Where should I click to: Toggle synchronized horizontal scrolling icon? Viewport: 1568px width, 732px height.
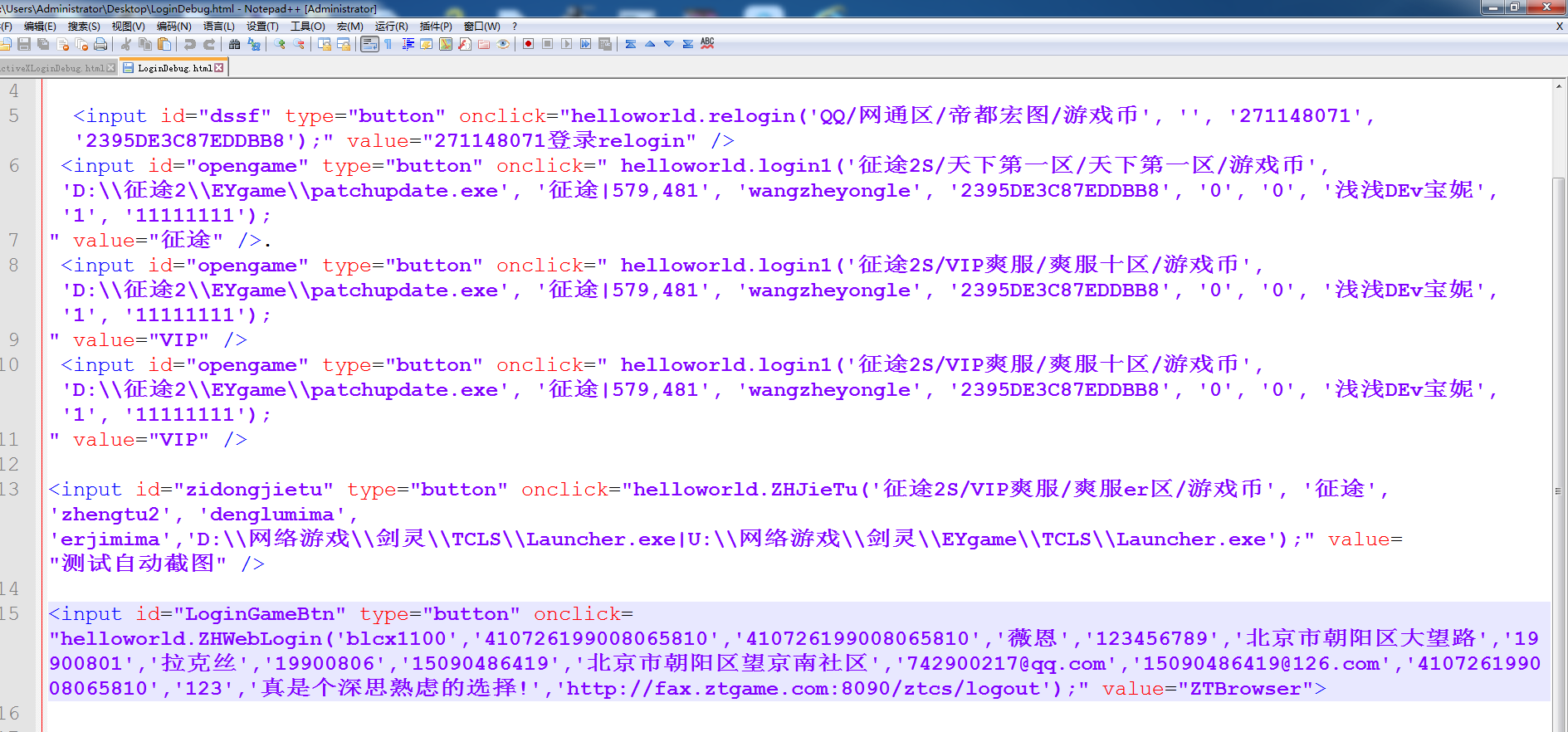coord(344,44)
